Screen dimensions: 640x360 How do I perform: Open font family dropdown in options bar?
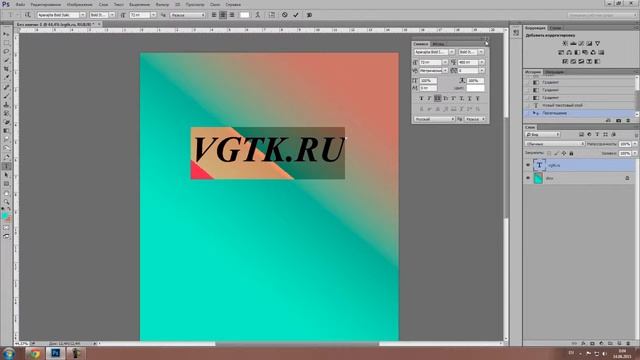[x=82, y=15]
